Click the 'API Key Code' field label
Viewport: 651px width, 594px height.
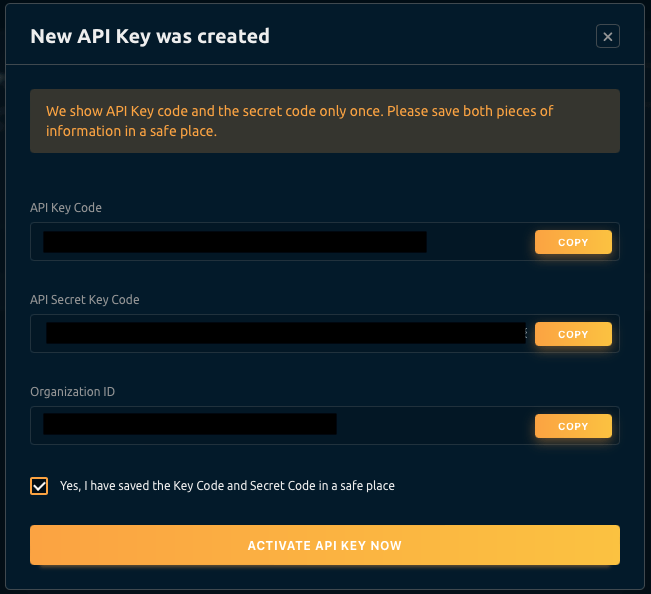[x=66, y=208]
